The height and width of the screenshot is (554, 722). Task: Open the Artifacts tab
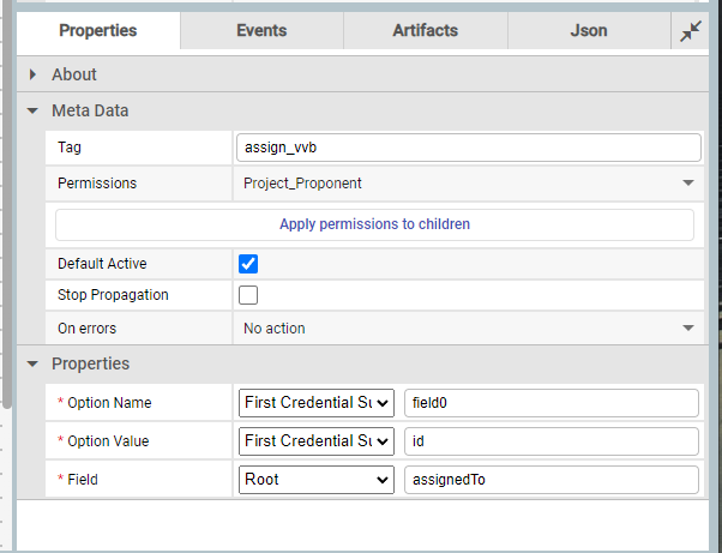[x=425, y=31]
